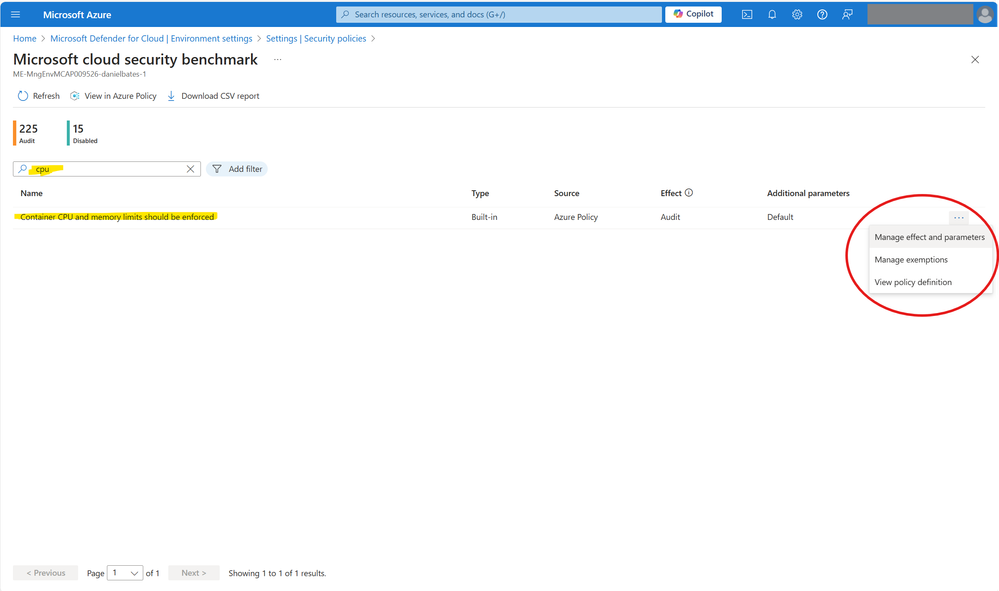Image resolution: width=999 pixels, height=591 pixels.
Task: Click the Audit effect cell
Action: coord(670,217)
